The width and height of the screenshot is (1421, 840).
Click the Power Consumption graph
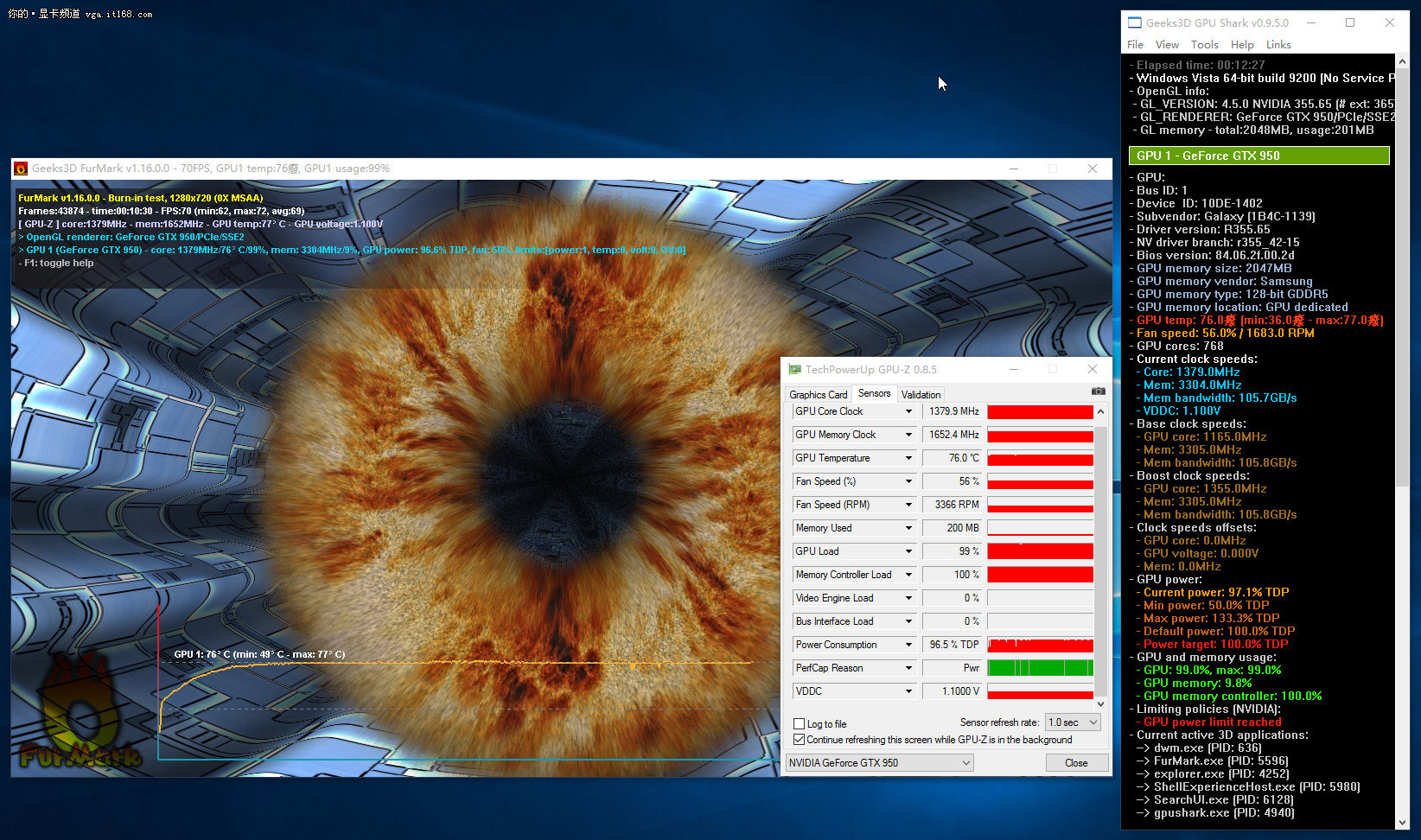[x=1040, y=645]
